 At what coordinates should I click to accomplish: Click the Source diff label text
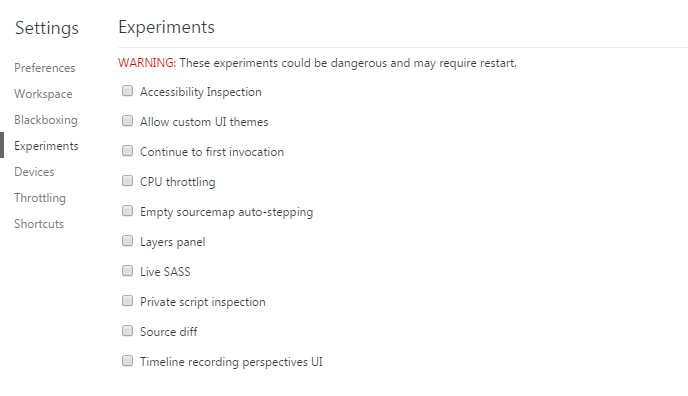[x=168, y=332]
